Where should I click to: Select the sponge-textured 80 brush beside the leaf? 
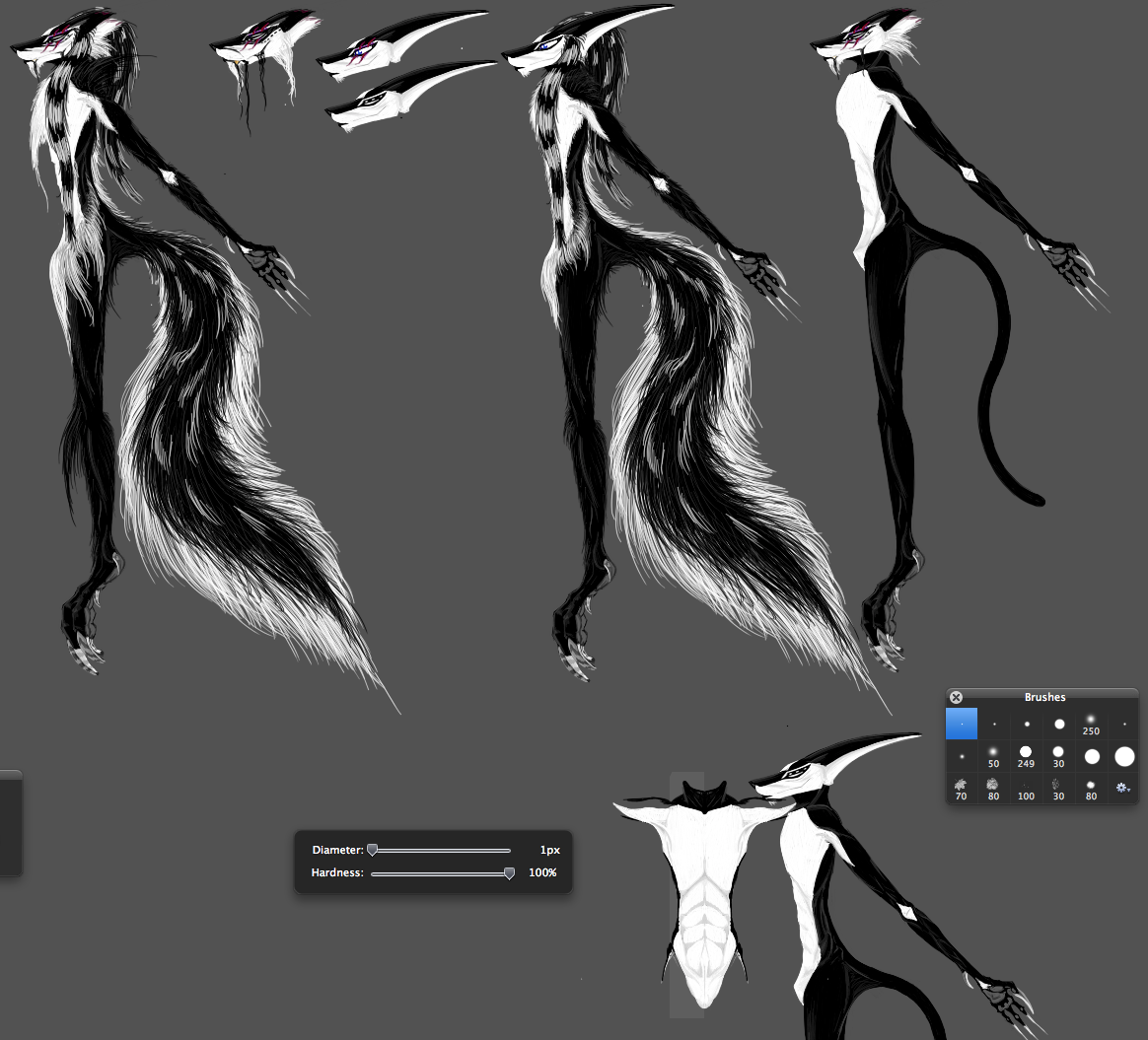coord(993,788)
